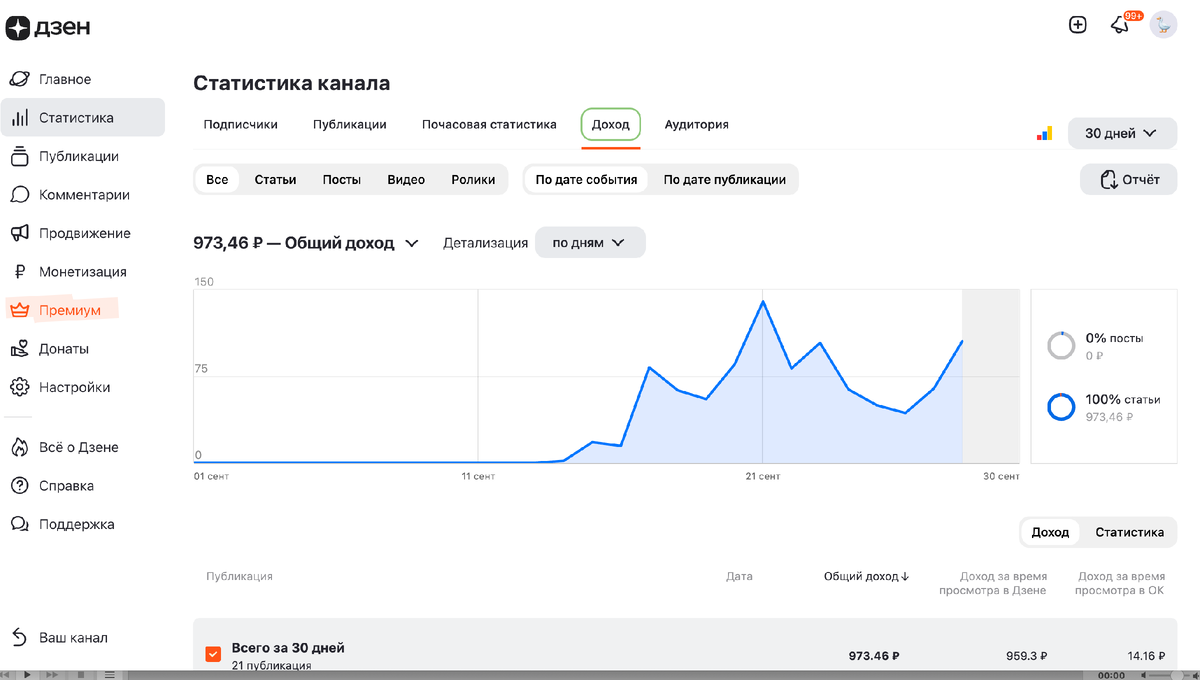Viewport: 1200px width, 680px height.
Task: Filter by Ролики
Action: pyautogui.click(x=473, y=180)
